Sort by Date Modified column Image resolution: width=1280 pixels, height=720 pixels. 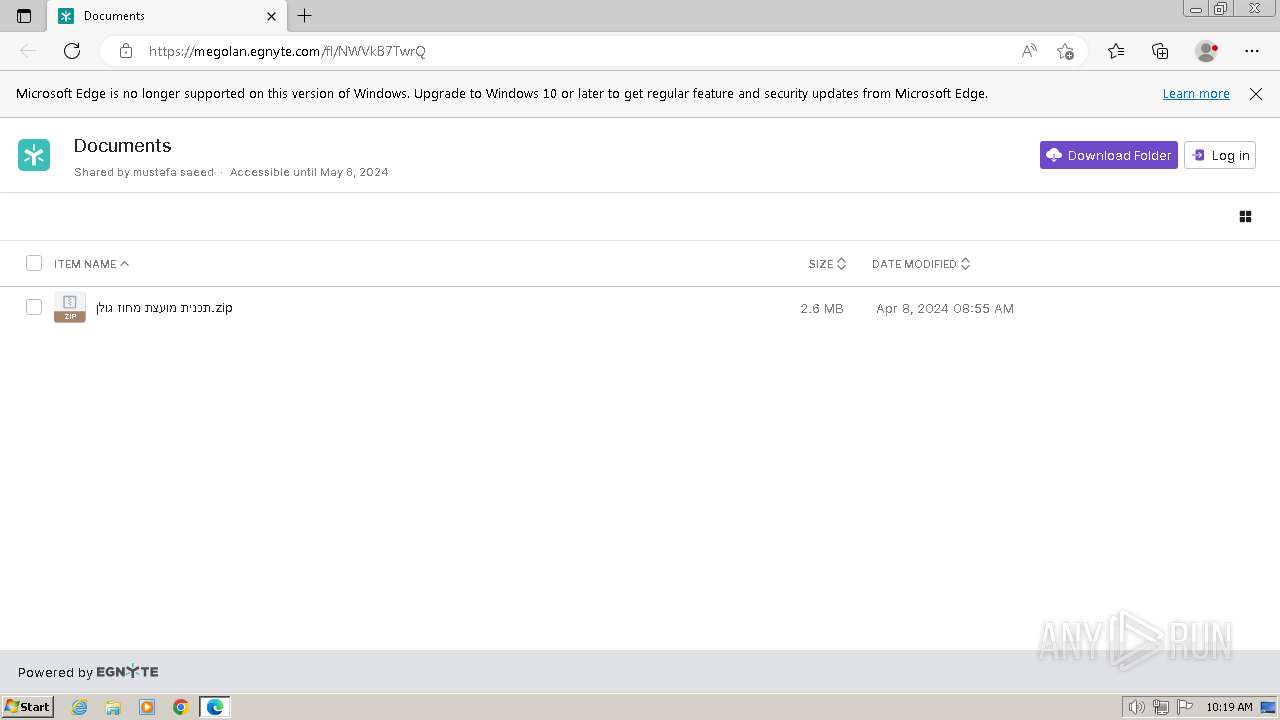pyautogui.click(x=921, y=264)
